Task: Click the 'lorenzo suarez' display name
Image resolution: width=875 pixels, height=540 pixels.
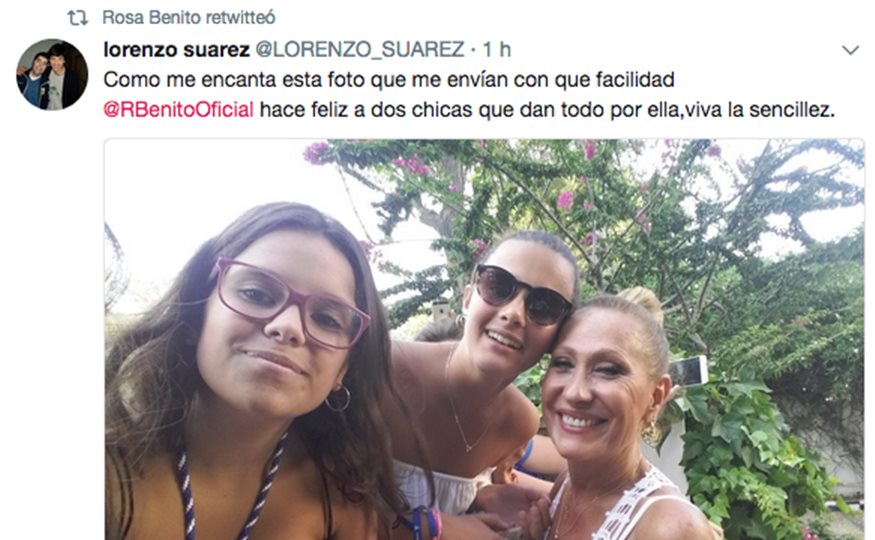Action: tap(176, 50)
